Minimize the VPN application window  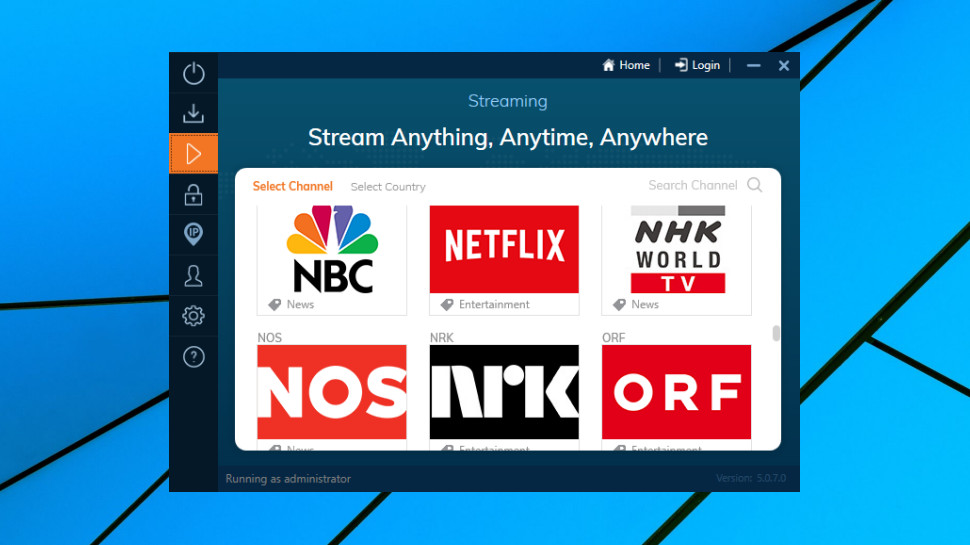coord(753,65)
